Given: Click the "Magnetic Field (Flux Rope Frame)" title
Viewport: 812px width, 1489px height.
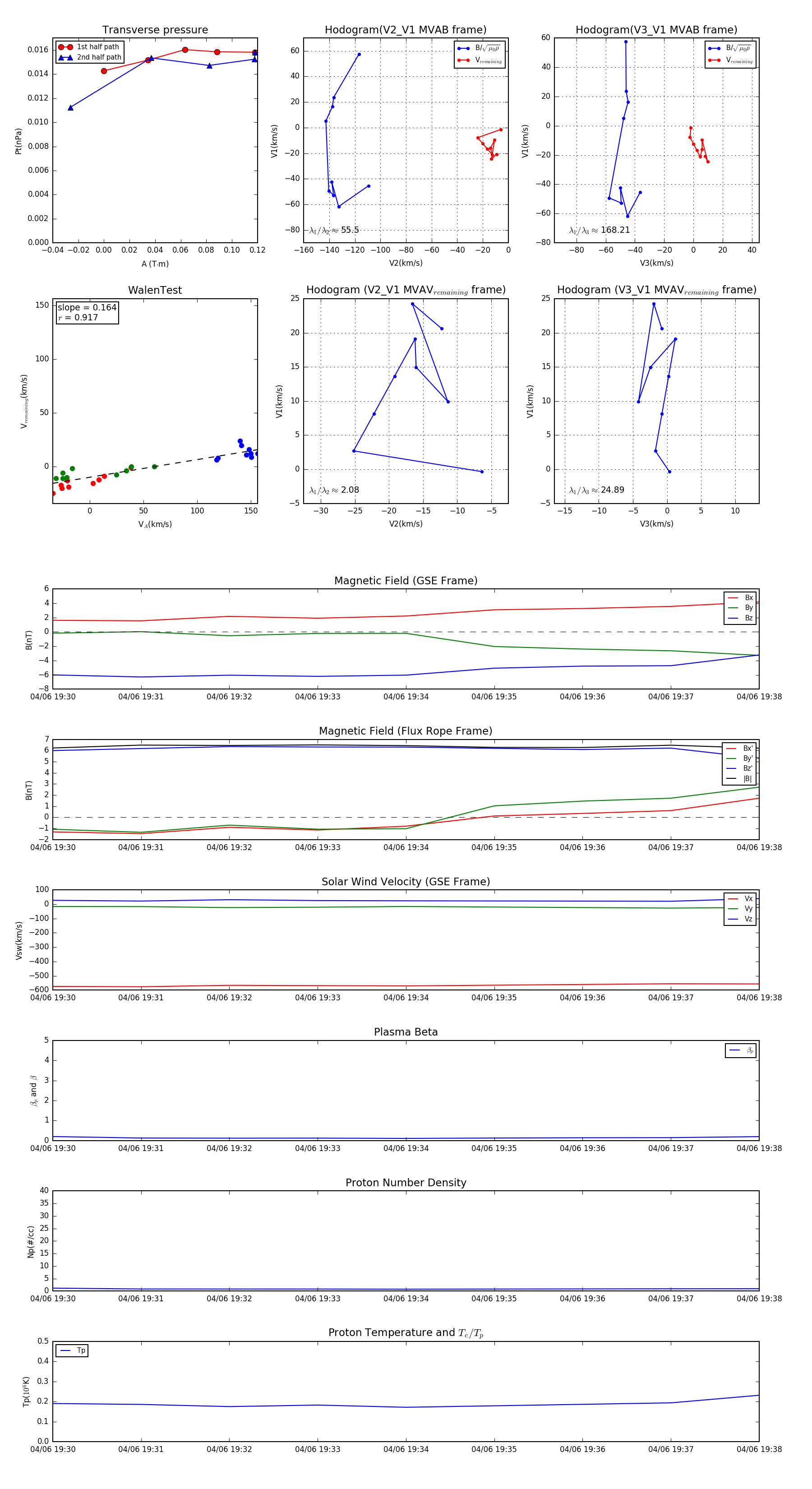Looking at the screenshot, I should coord(406,731).
